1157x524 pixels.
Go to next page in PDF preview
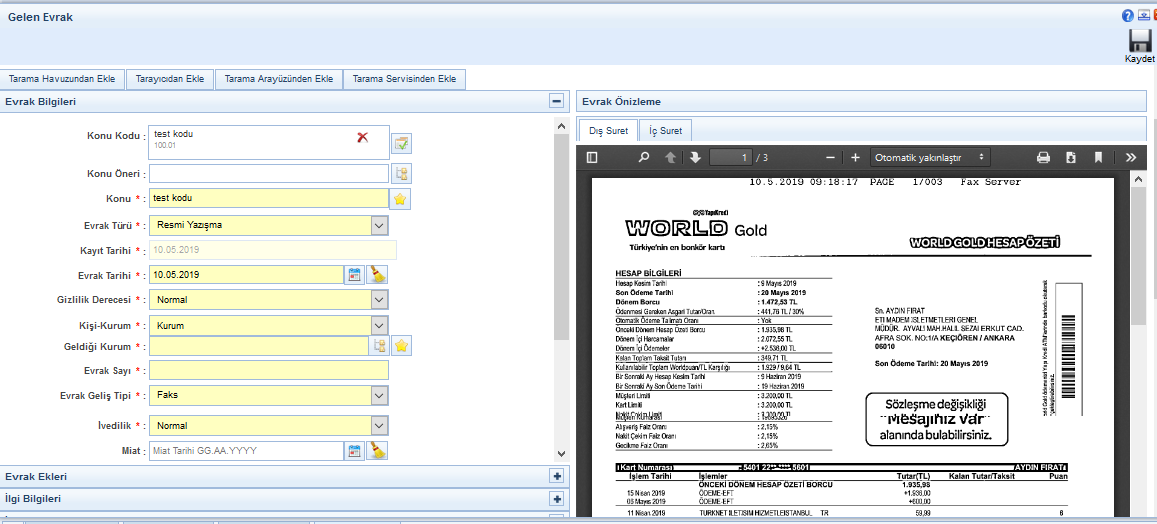click(x=695, y=158)
